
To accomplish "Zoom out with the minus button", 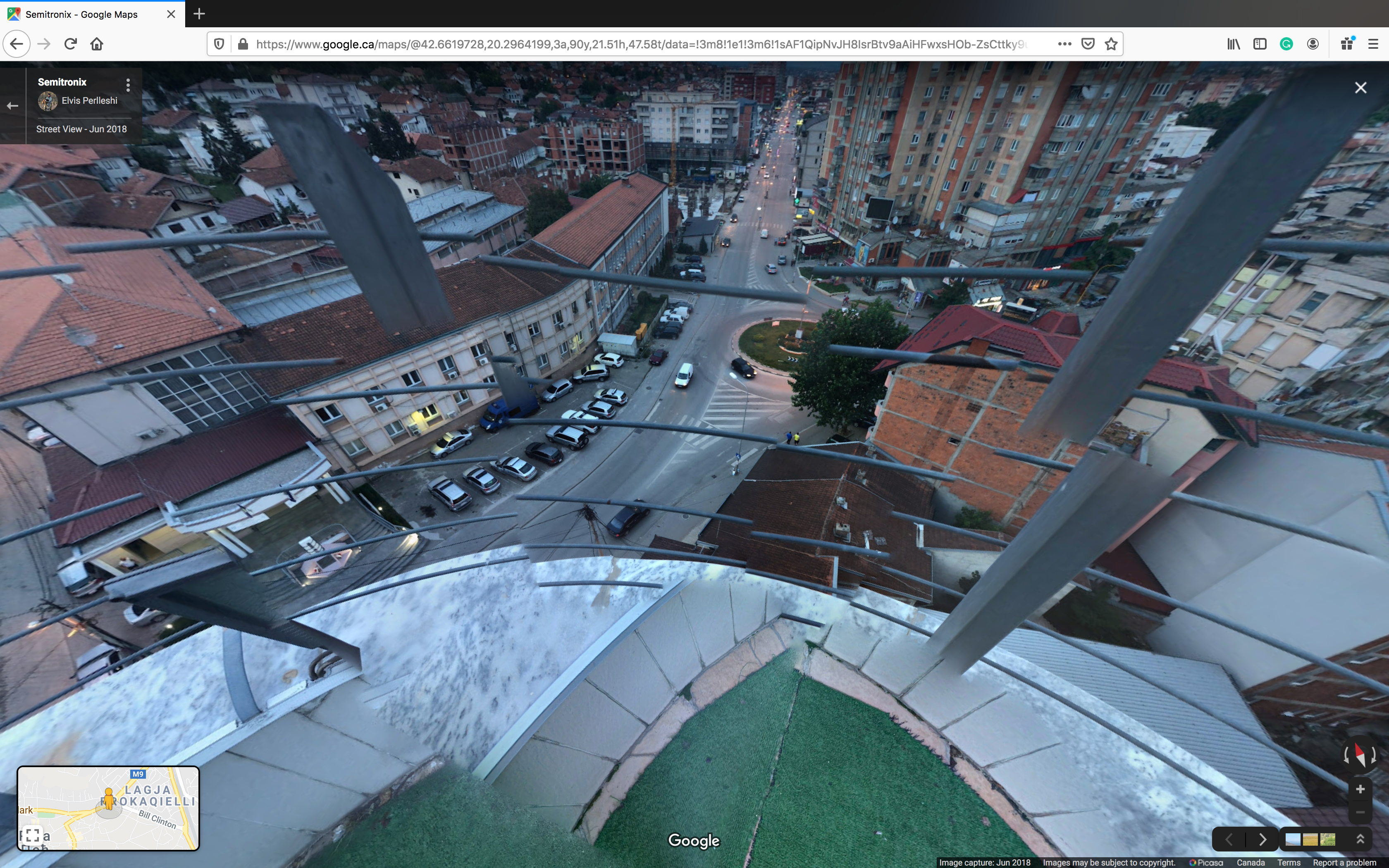I will pyautogui.click(x=1360, y=812).
